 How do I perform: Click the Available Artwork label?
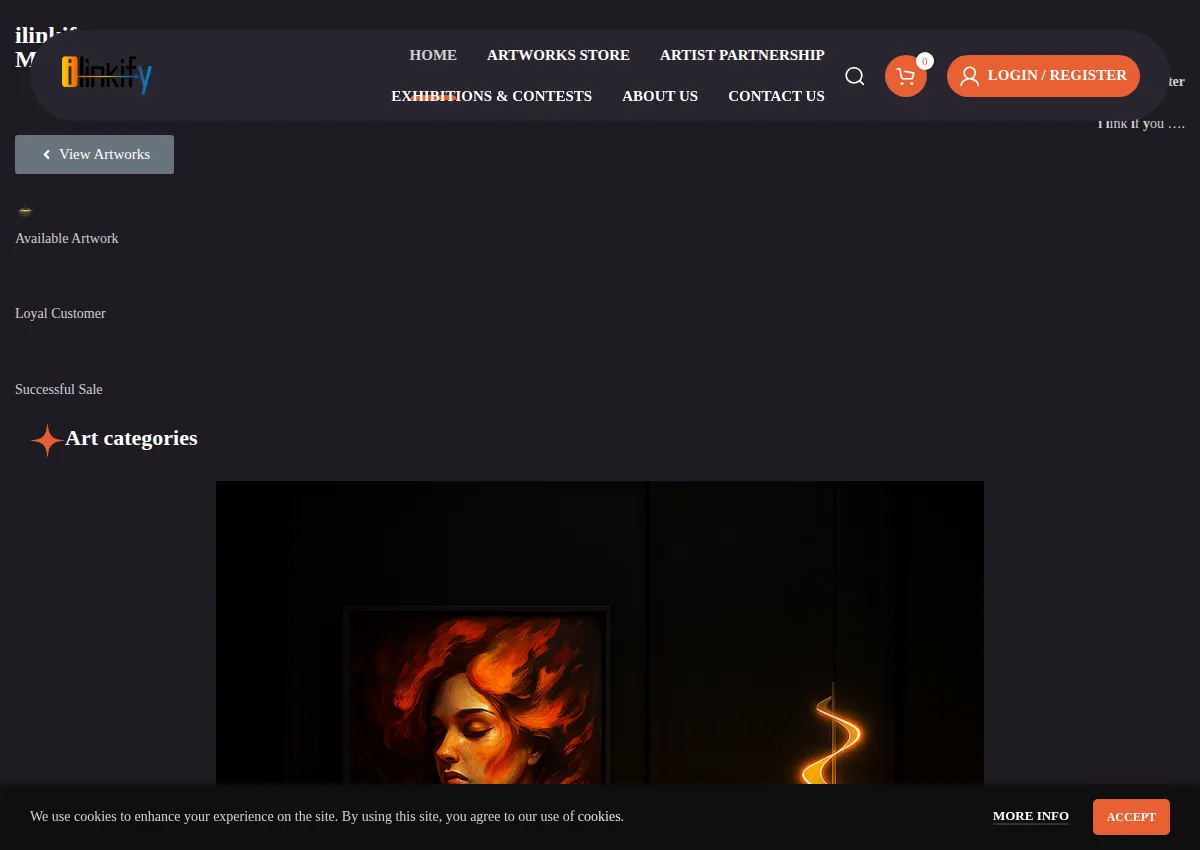pos(67,238)
